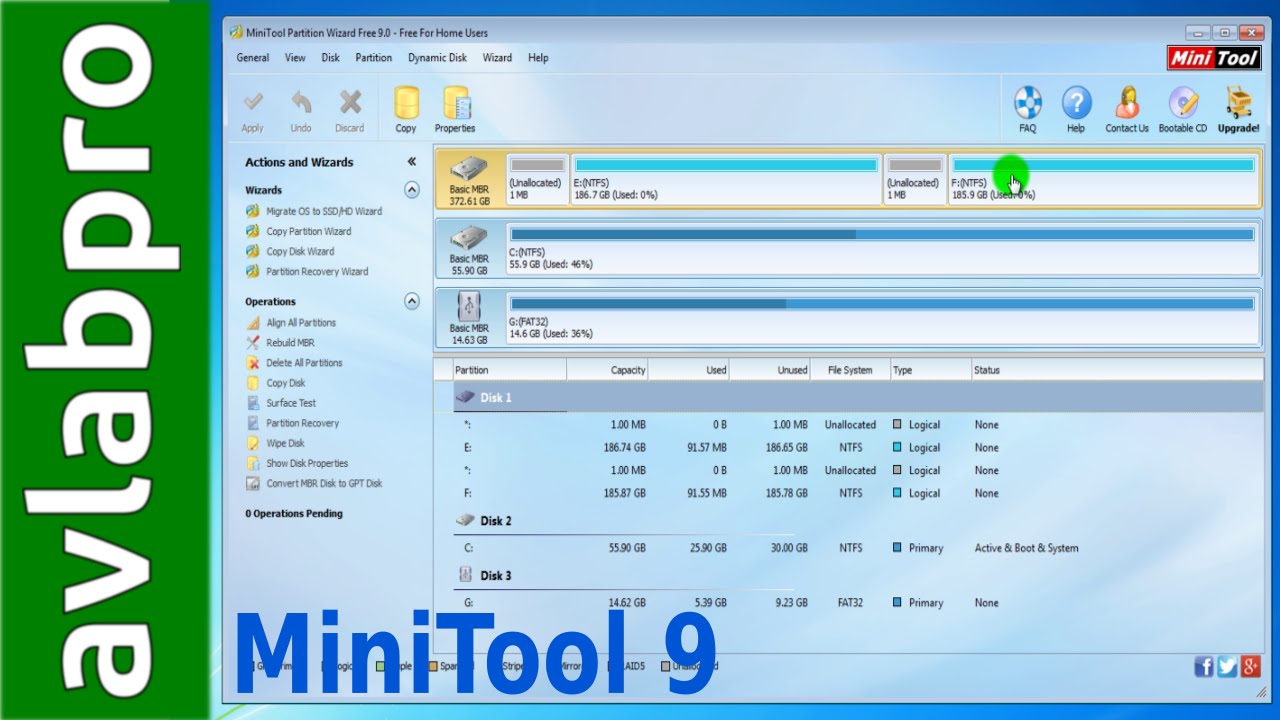Launch Partition Recovery Wizard
Viewport: 1280px width, 720px height.
[307, 272]
